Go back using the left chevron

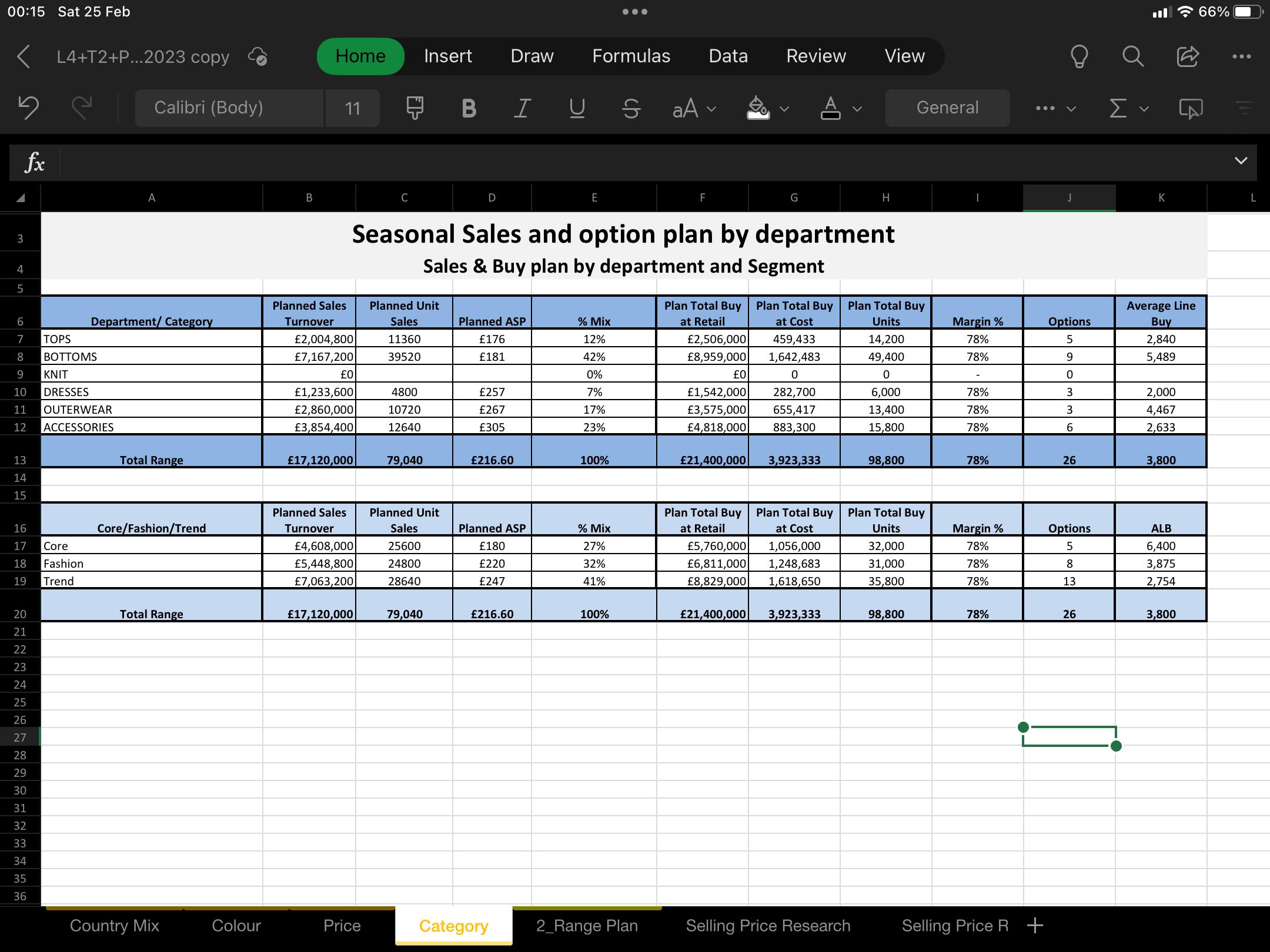pyautogui.click(x=24, y=56)
